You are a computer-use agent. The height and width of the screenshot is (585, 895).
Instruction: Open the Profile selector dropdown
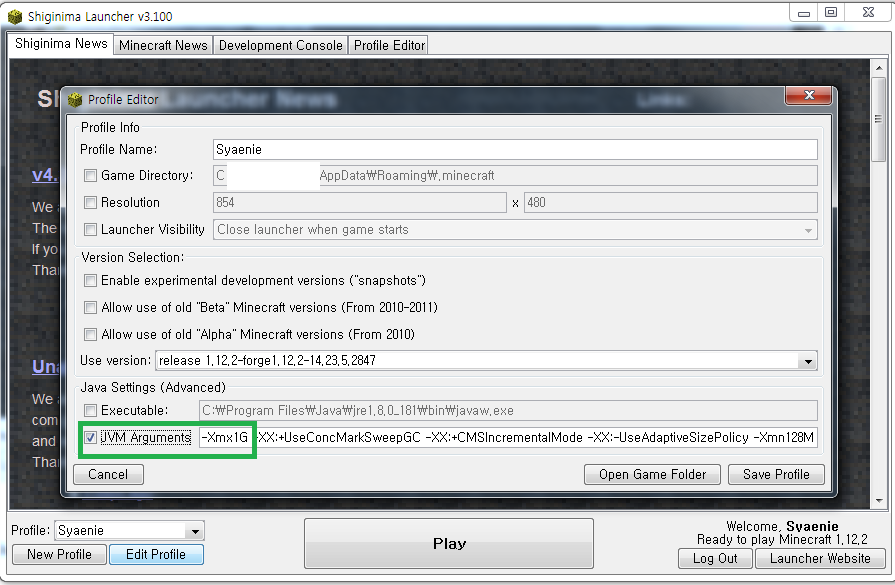(195, 531)
